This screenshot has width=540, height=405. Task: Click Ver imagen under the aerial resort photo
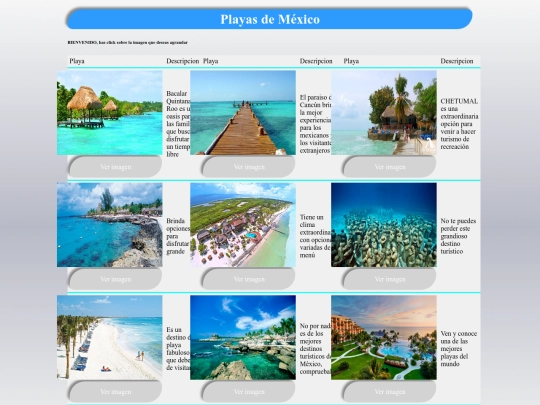tap(249, 279)
